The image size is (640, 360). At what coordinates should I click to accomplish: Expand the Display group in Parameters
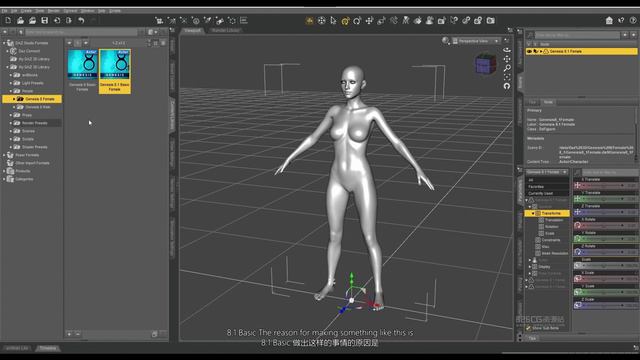(530, 267)
